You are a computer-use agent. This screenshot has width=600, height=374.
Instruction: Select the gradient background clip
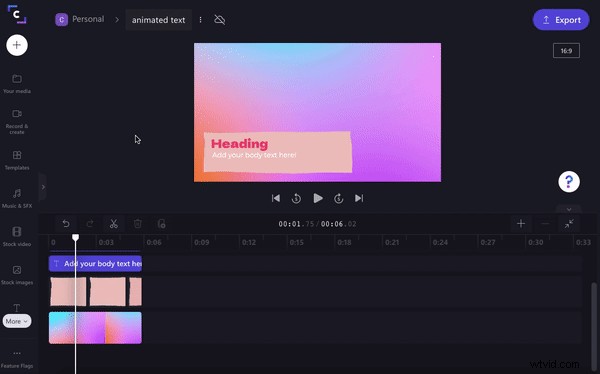coord(95,328)
